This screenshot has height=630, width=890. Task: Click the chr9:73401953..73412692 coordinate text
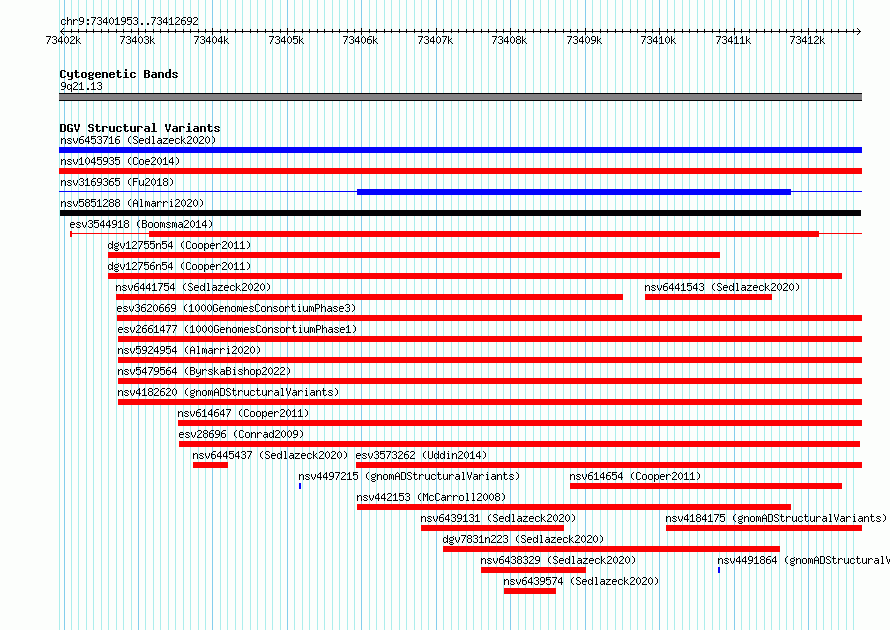click(129, 22)
